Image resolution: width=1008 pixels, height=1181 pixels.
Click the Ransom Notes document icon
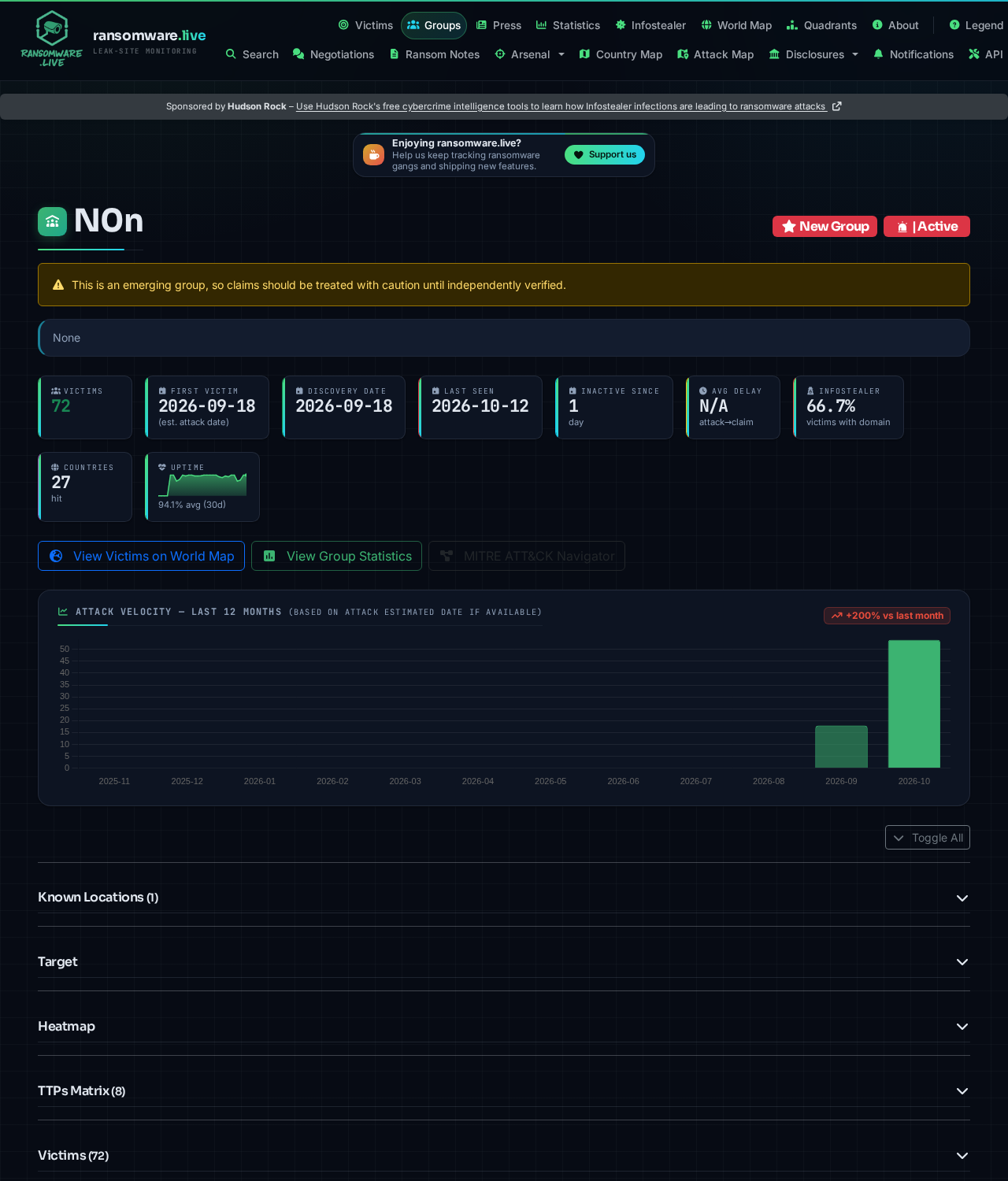[395, 54]
